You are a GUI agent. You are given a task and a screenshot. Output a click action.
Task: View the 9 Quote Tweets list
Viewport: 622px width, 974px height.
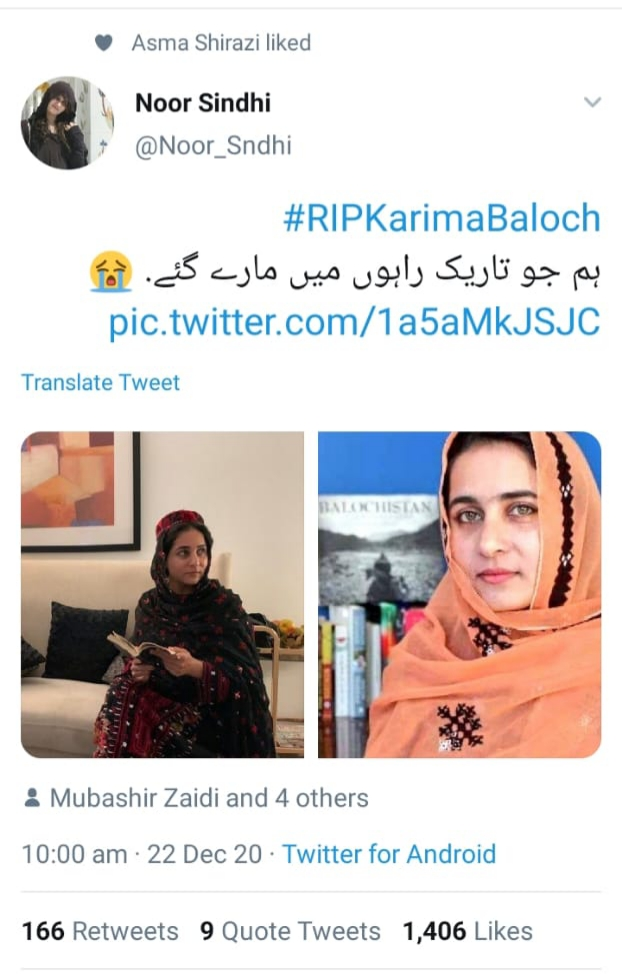coord(290,932)
